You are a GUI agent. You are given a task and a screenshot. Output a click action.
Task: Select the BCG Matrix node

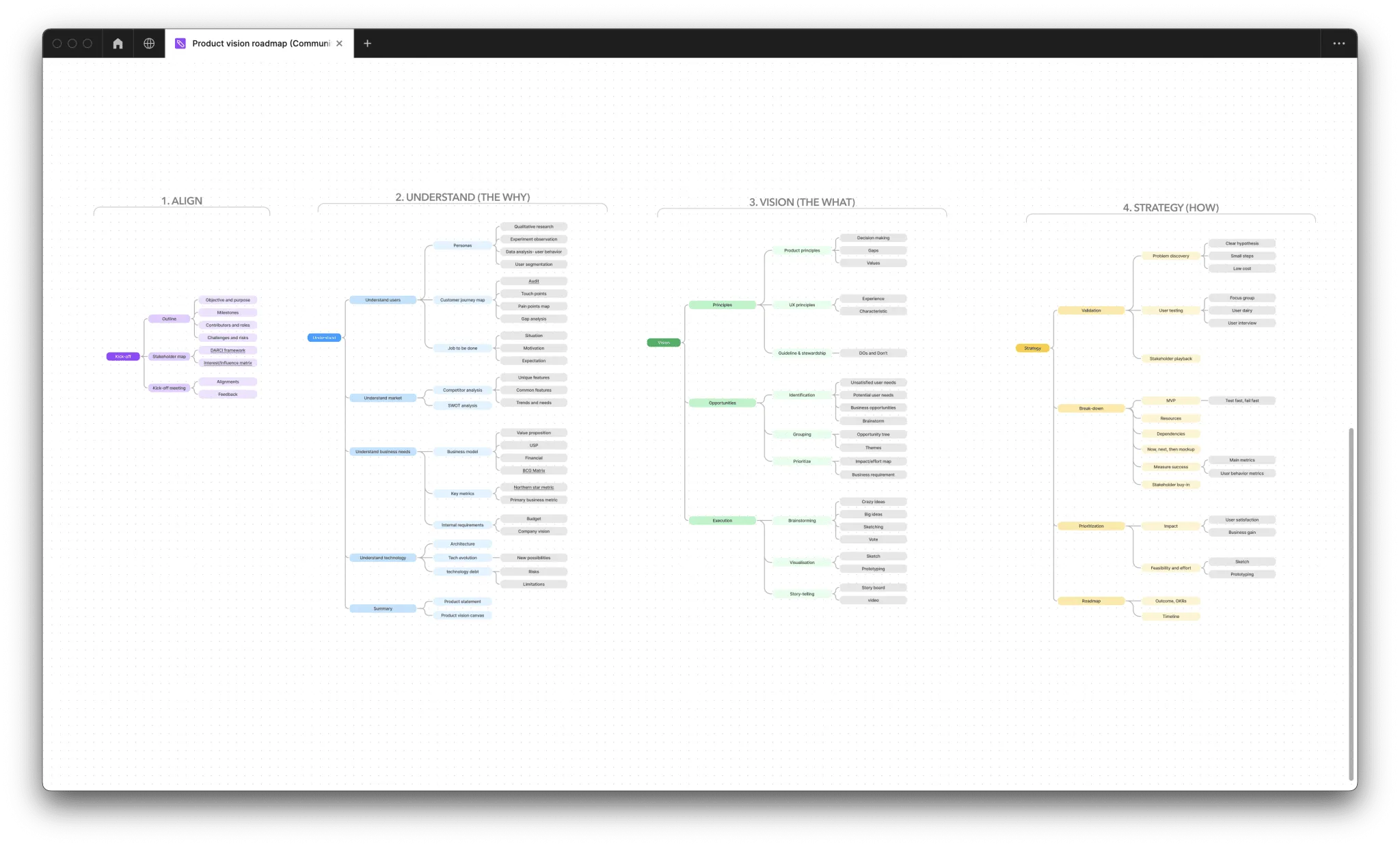tap(534, 471)
